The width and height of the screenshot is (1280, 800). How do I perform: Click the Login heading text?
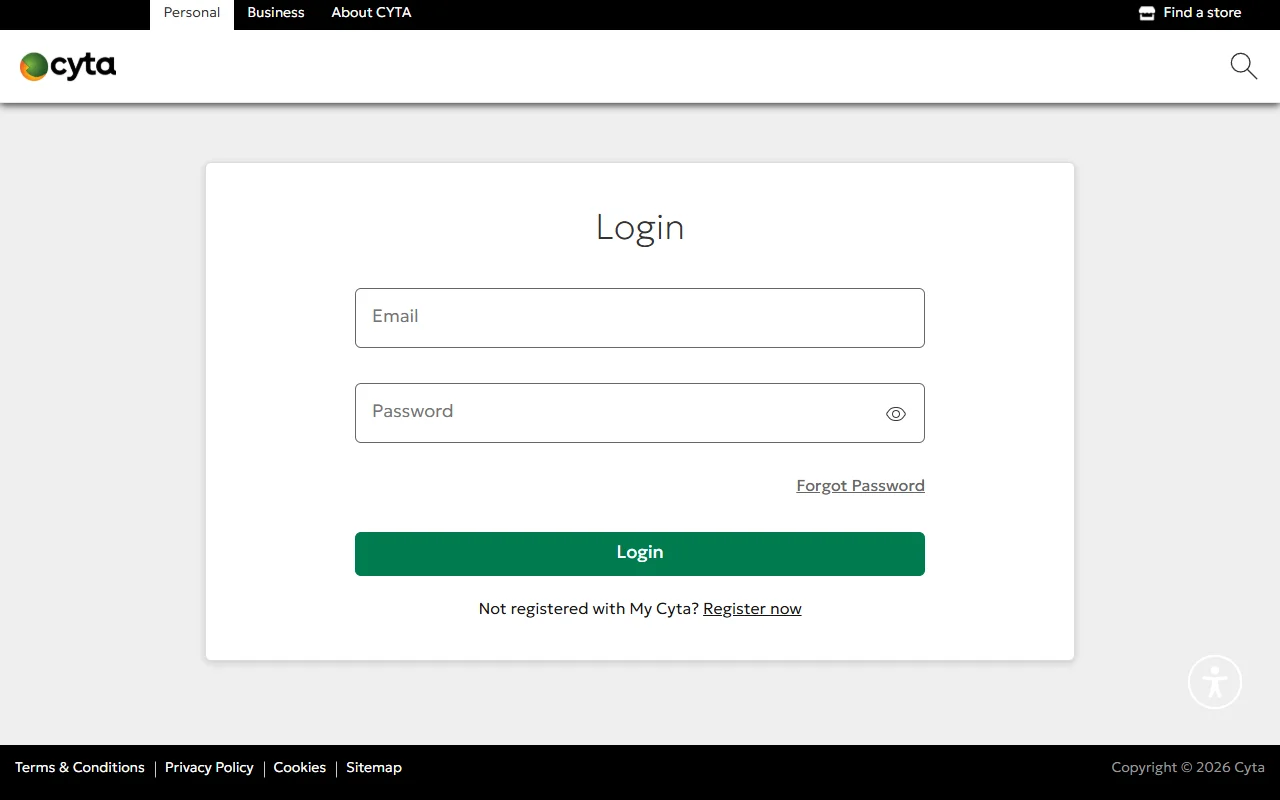640,228
